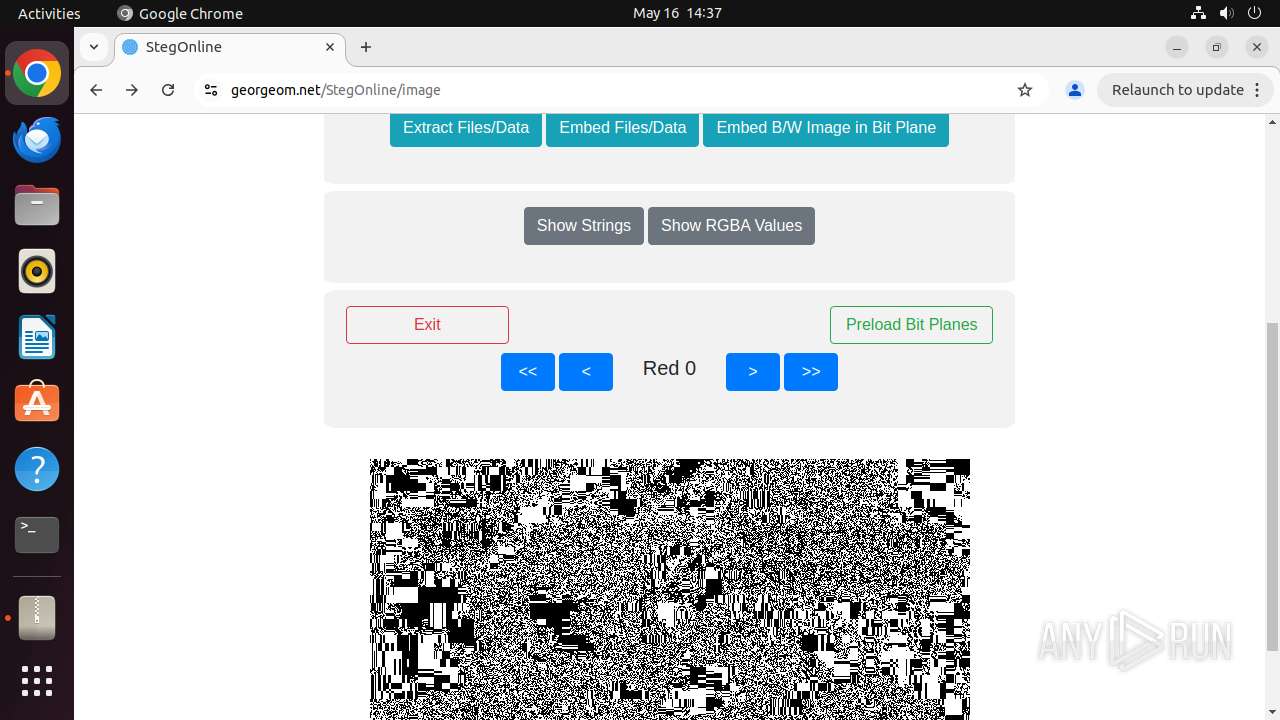Open the Chrome profile menu
This screenshot has width=1280, height=720.
pos(1075,90)
